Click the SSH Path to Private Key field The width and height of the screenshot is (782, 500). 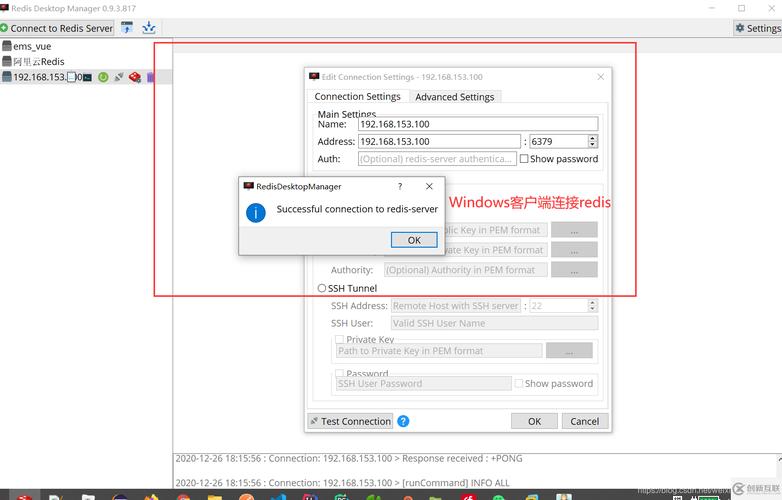[x=439, y=351]
